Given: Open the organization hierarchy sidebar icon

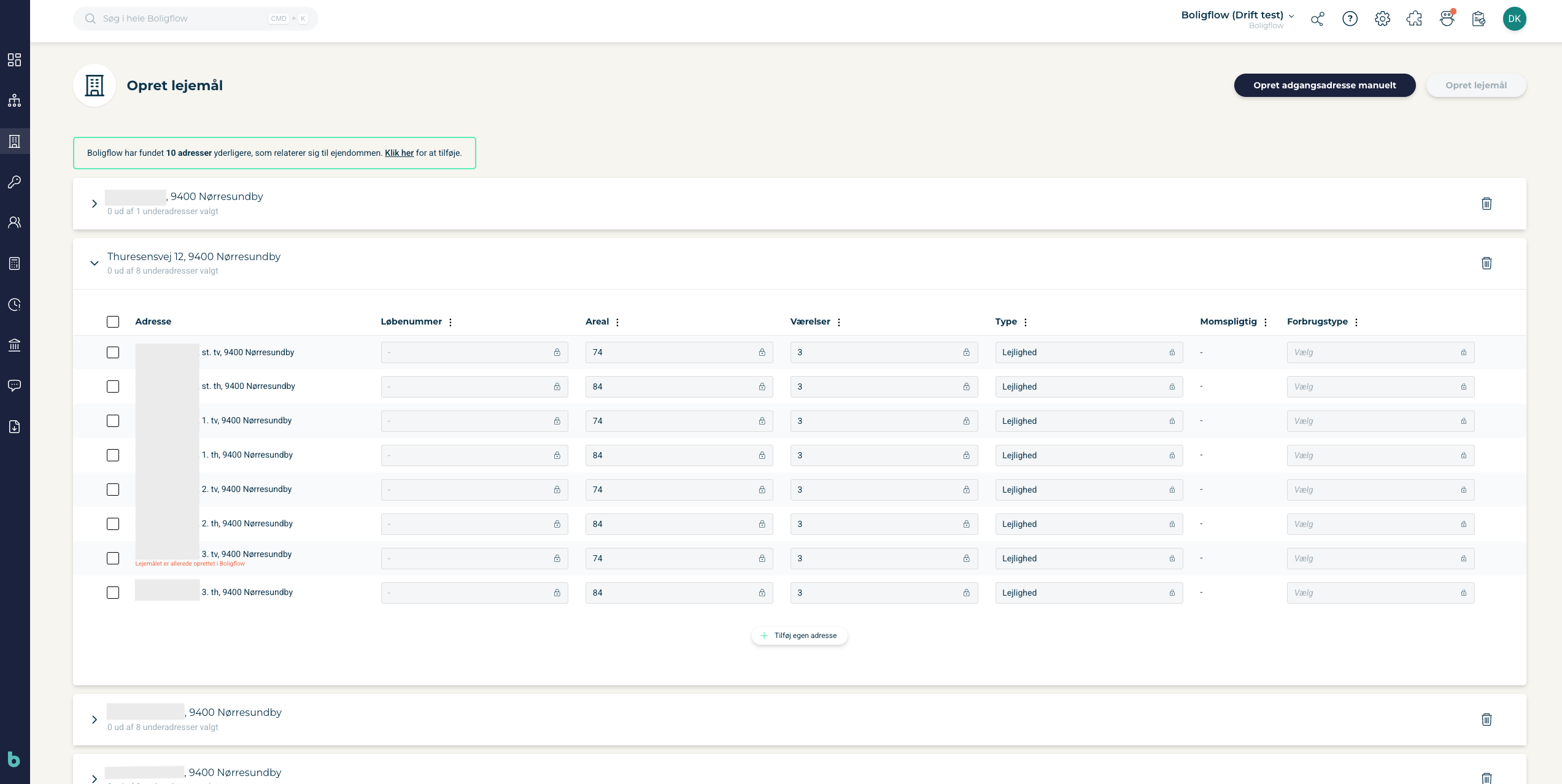Looking at the screenshot, I should click(15, 101).
